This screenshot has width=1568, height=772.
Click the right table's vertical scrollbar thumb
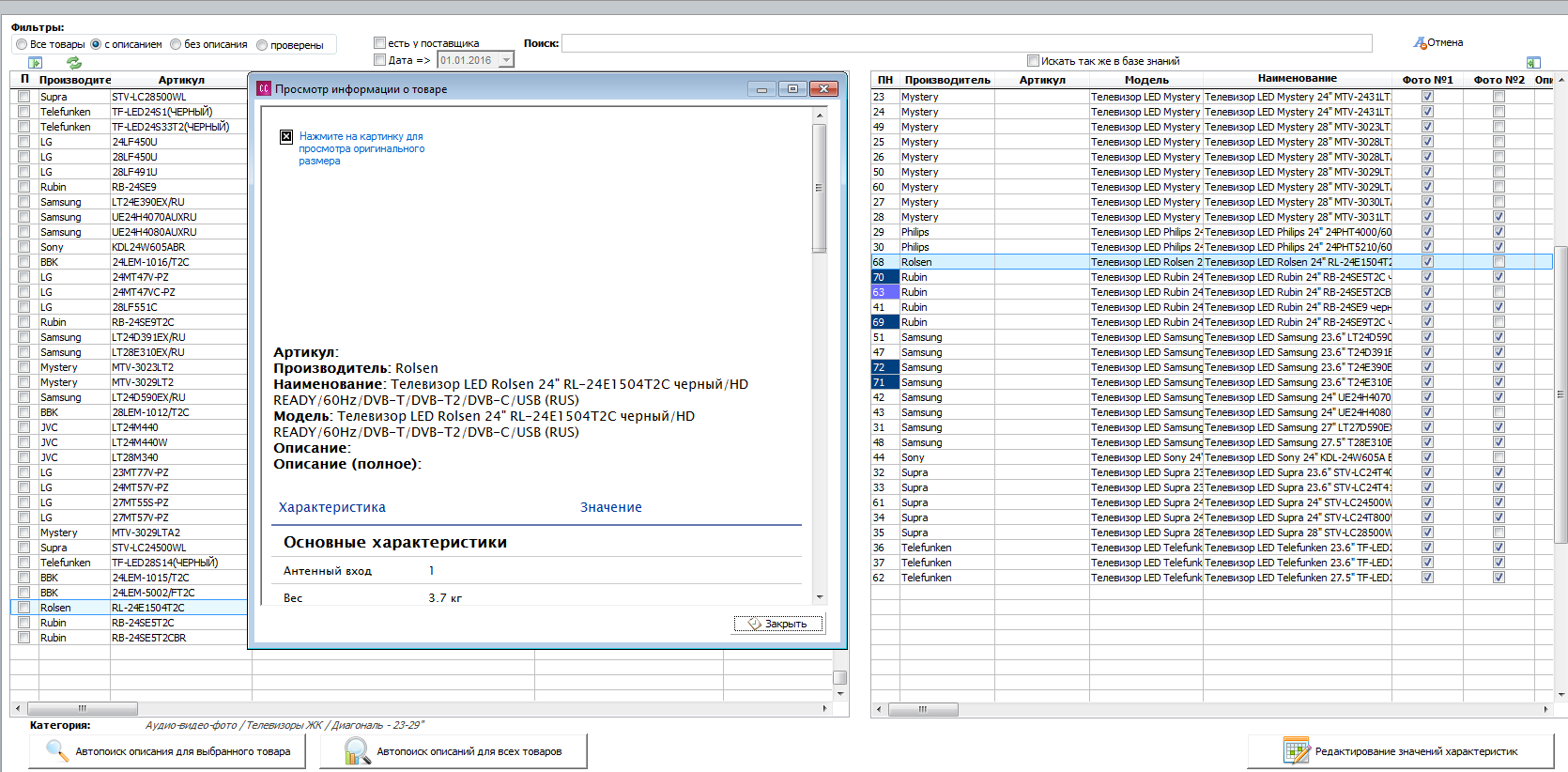click(x=1560, y=394)
